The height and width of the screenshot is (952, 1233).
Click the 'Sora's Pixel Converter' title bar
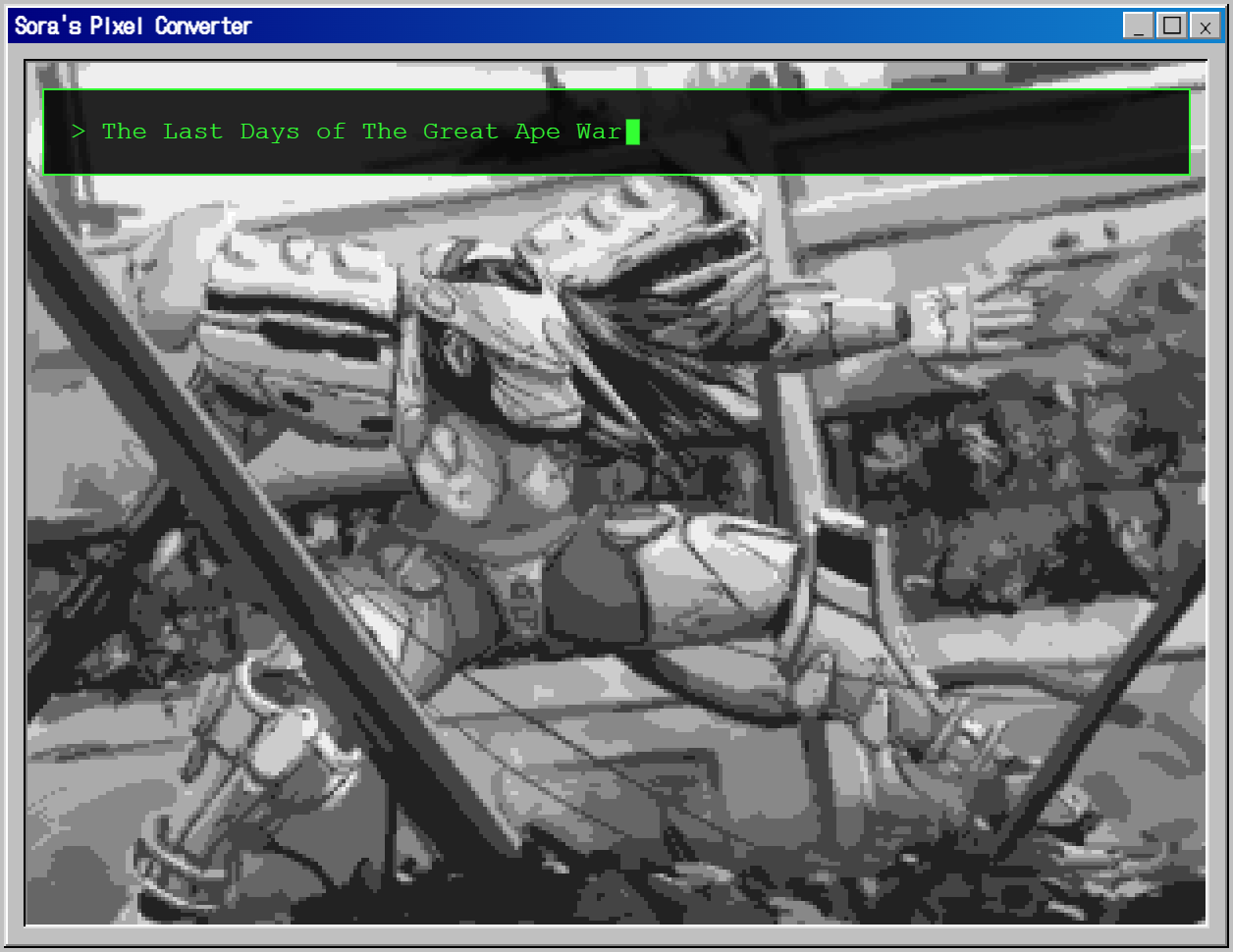pyautogui.click(x=616, y=26)
